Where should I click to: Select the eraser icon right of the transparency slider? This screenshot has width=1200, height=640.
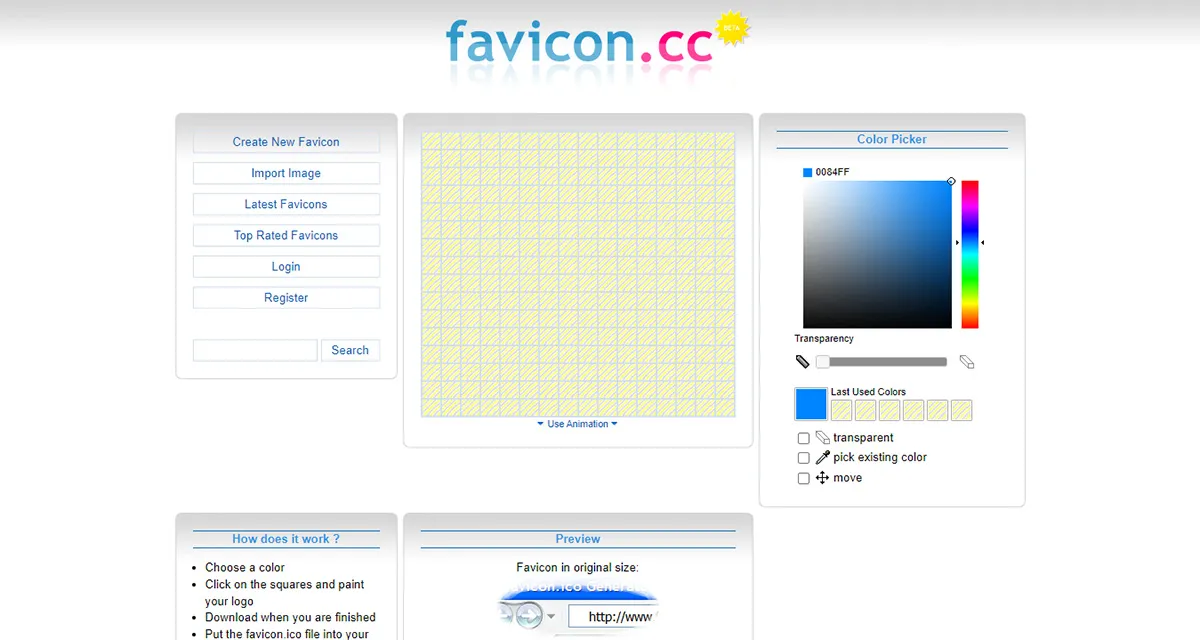pyautogui.click(x=967, y=362)
